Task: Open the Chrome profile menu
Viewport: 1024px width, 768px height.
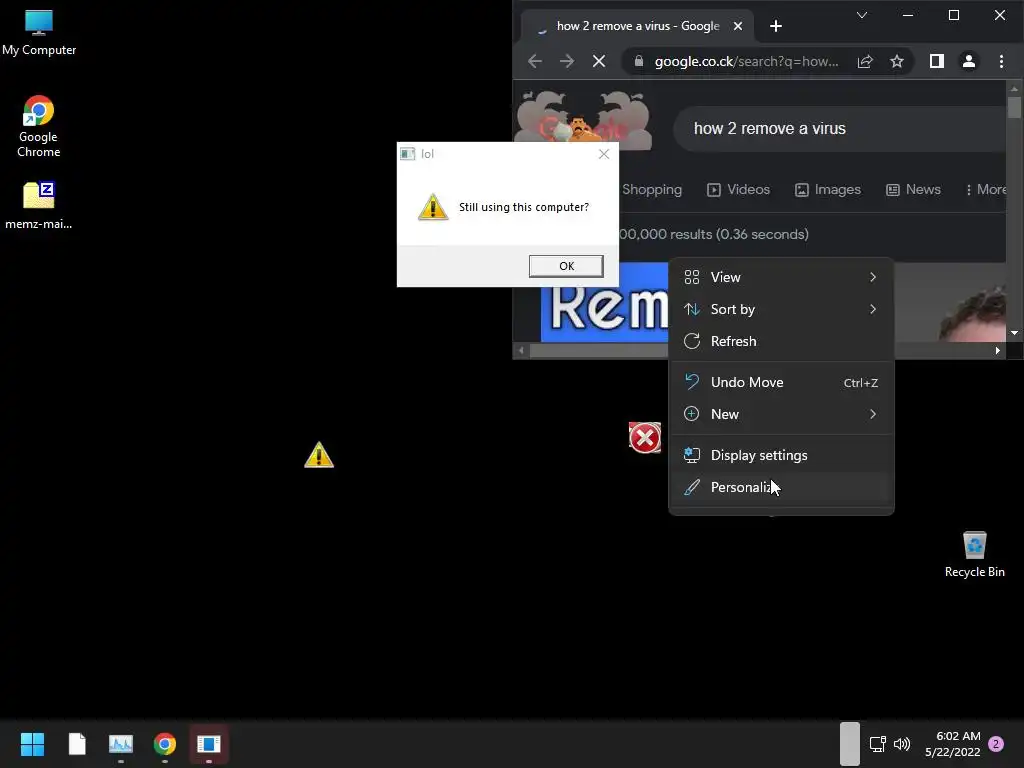Action: (x=968, y=61)
